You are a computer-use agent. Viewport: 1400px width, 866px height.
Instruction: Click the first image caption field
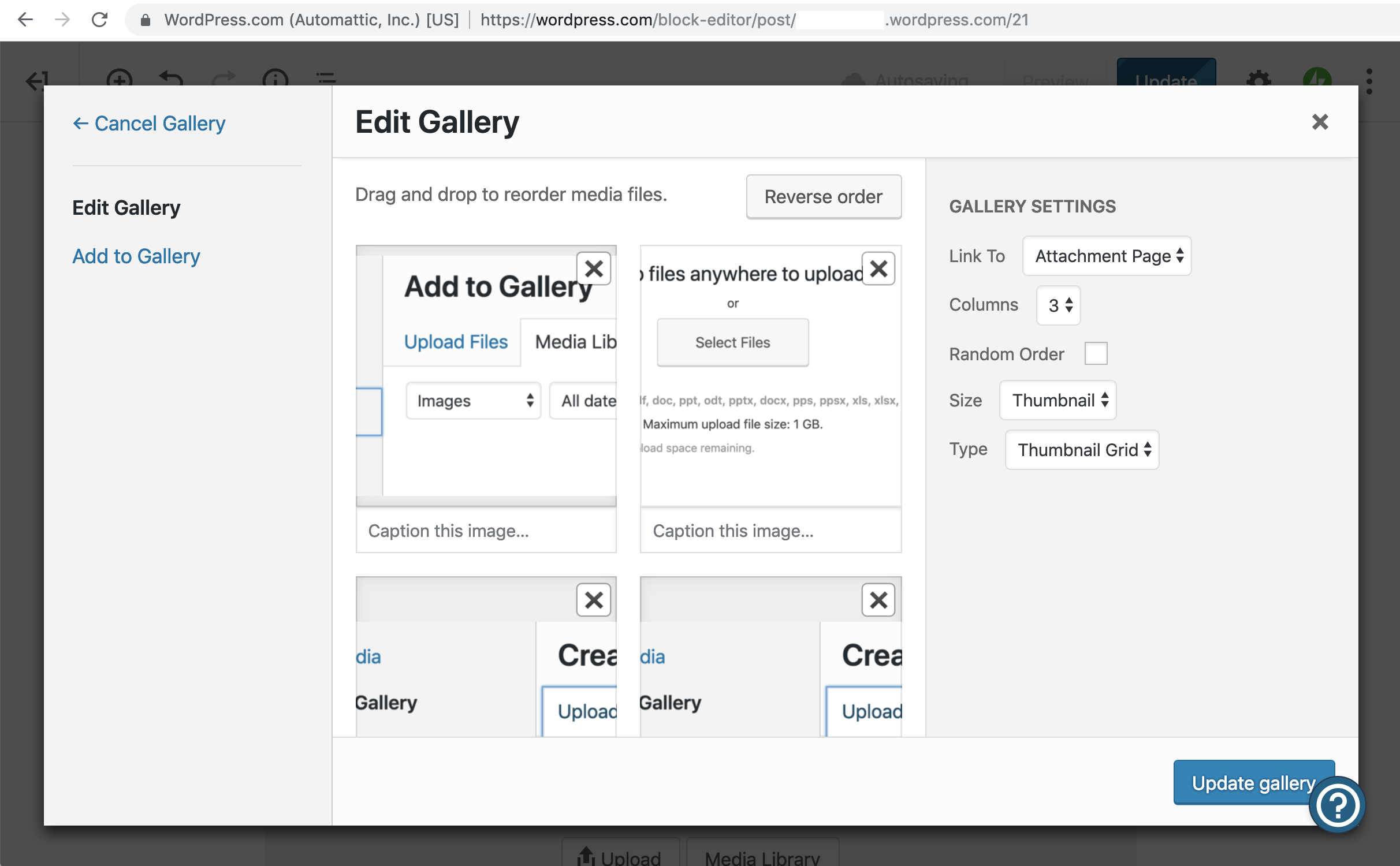tap(486, 531)
